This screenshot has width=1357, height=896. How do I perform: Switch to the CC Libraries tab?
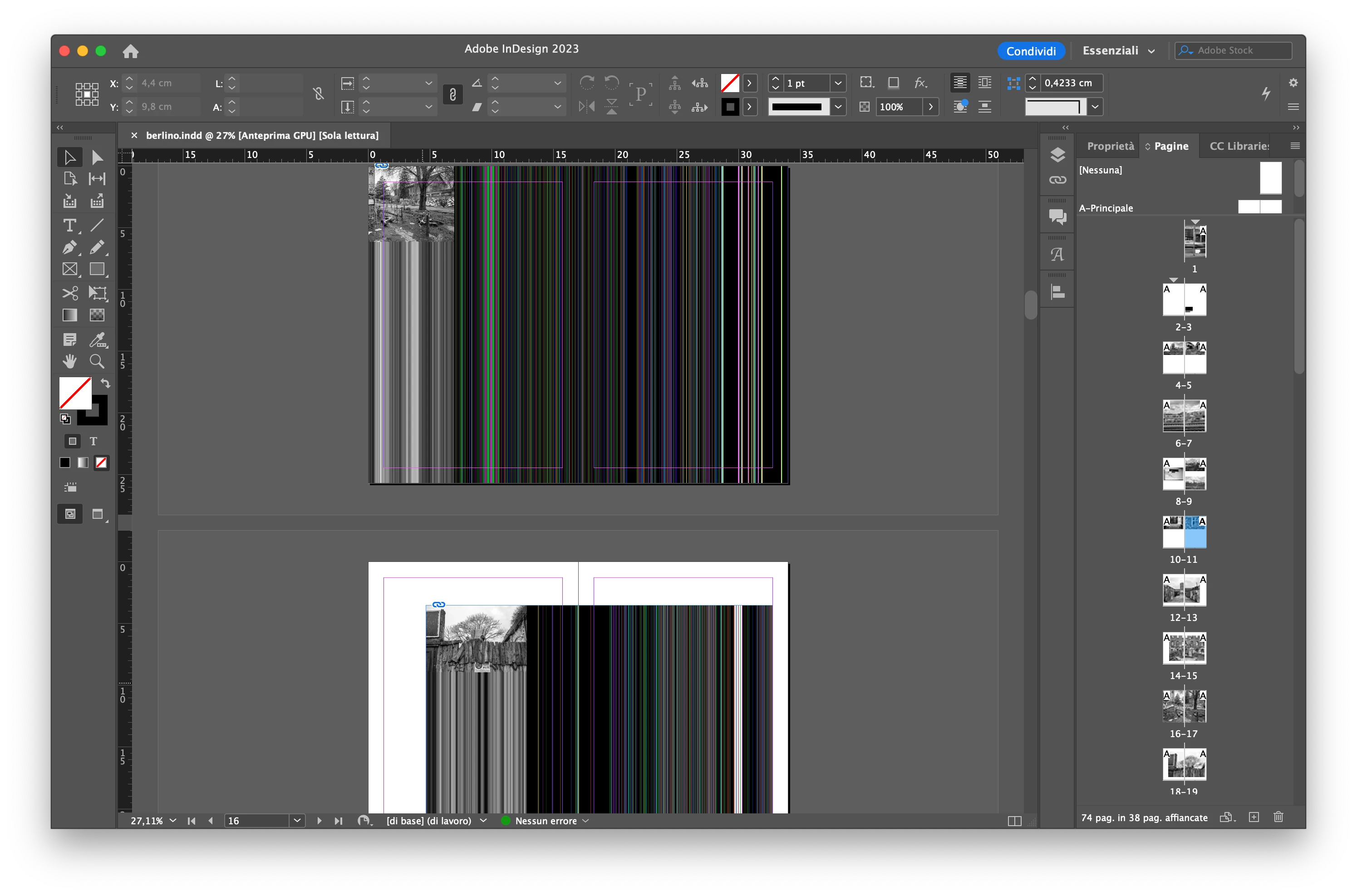click(1239, 146)
